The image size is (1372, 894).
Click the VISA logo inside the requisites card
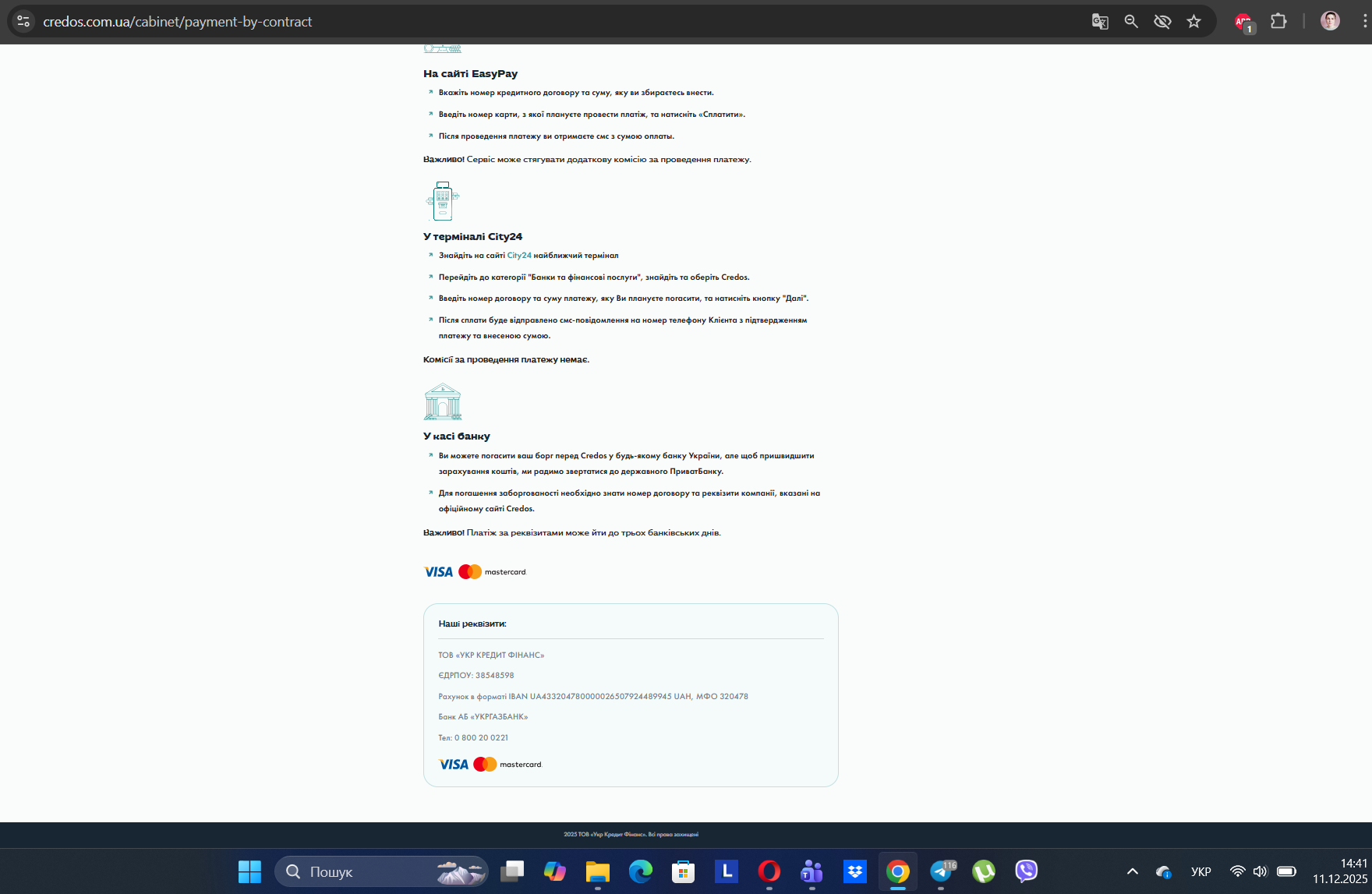(x=454, y=765)
